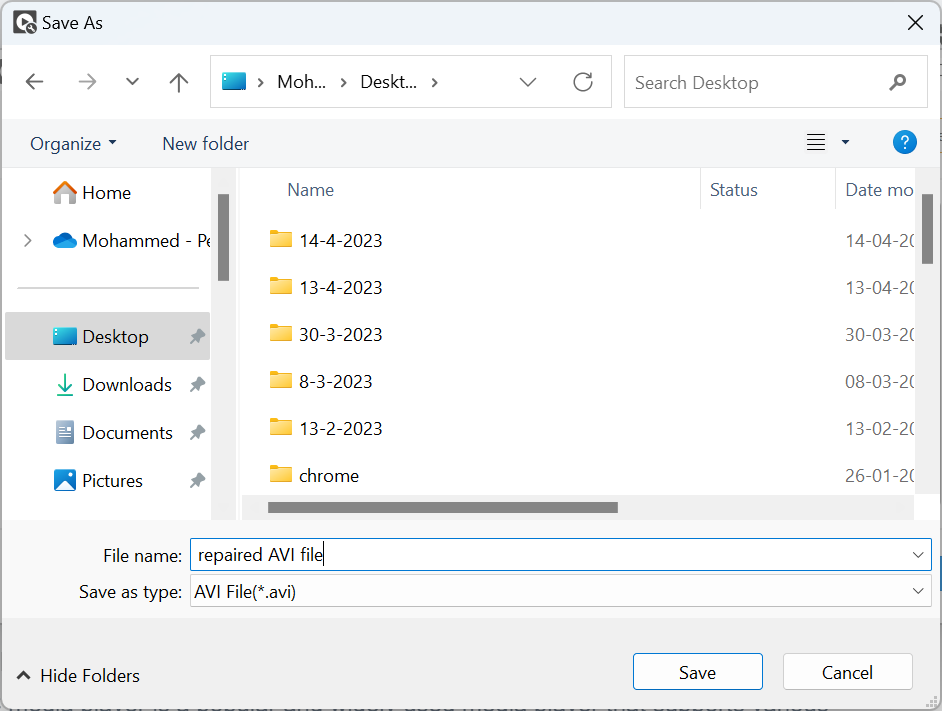Viewport: 942px width, 711px height.
Task: Click the Home icon in sidebar
Action: click(x=65, y=192)
